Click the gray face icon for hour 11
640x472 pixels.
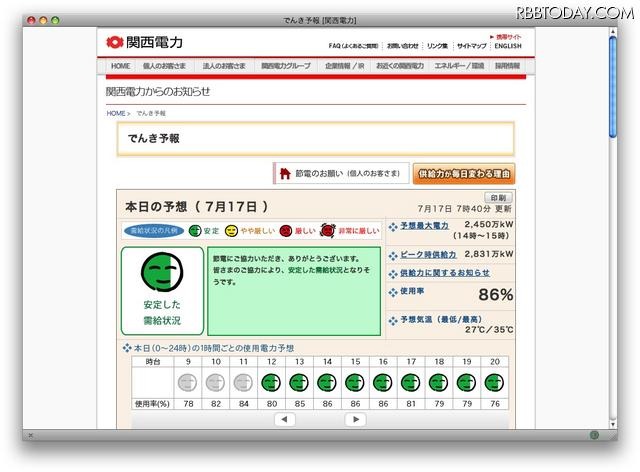243,383
